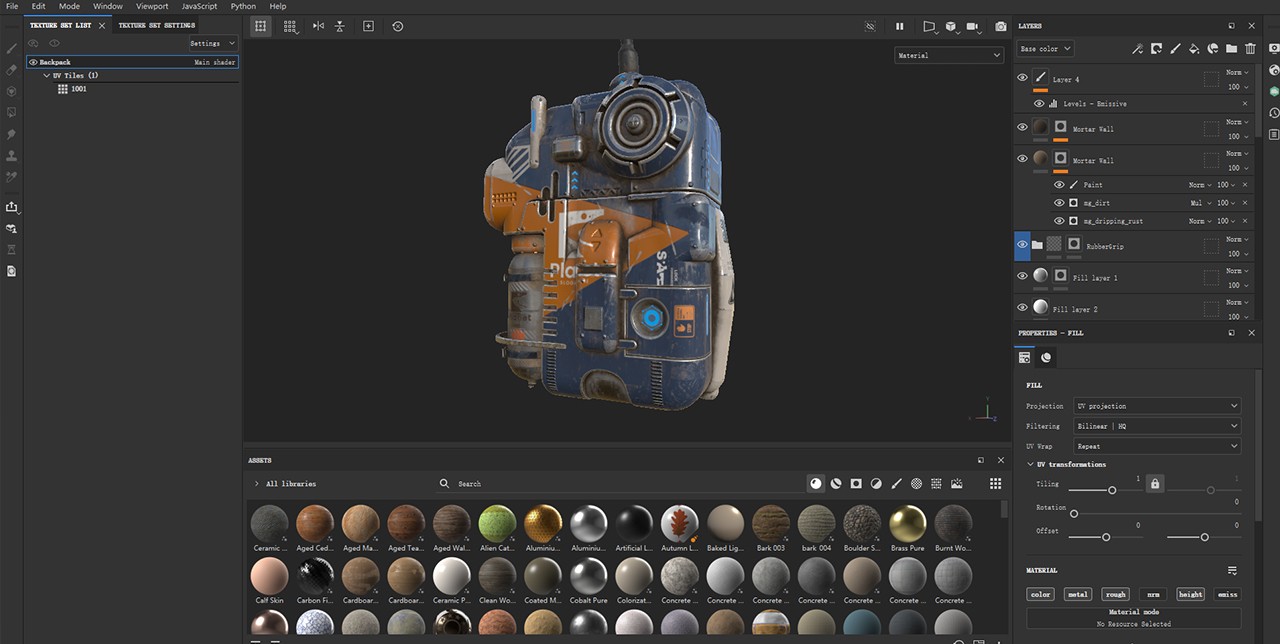Add a folder in Layers panel
The width and height of the screenshot is (1280, 644).
point(1231,48)
